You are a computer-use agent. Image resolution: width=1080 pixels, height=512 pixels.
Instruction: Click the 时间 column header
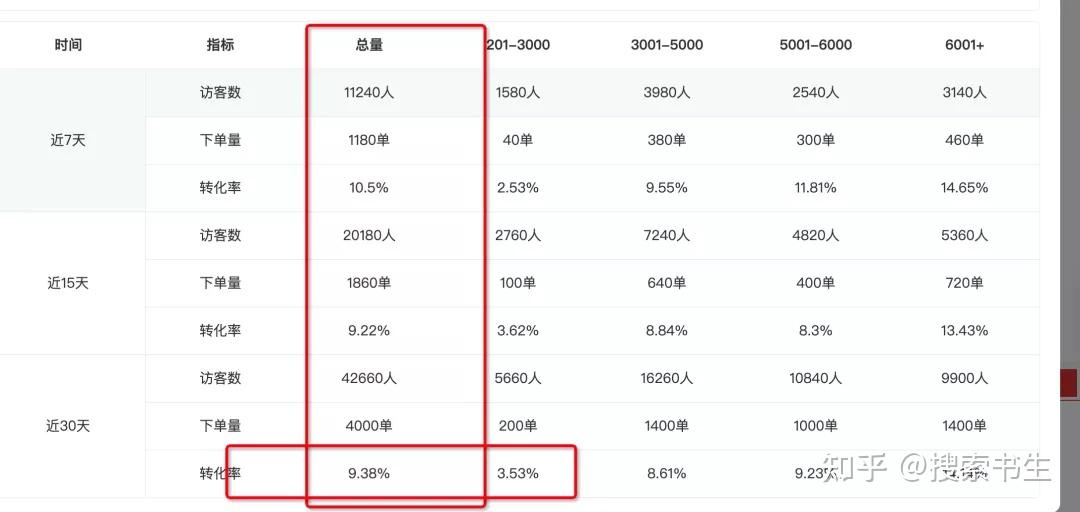click(x=68, y=45)
